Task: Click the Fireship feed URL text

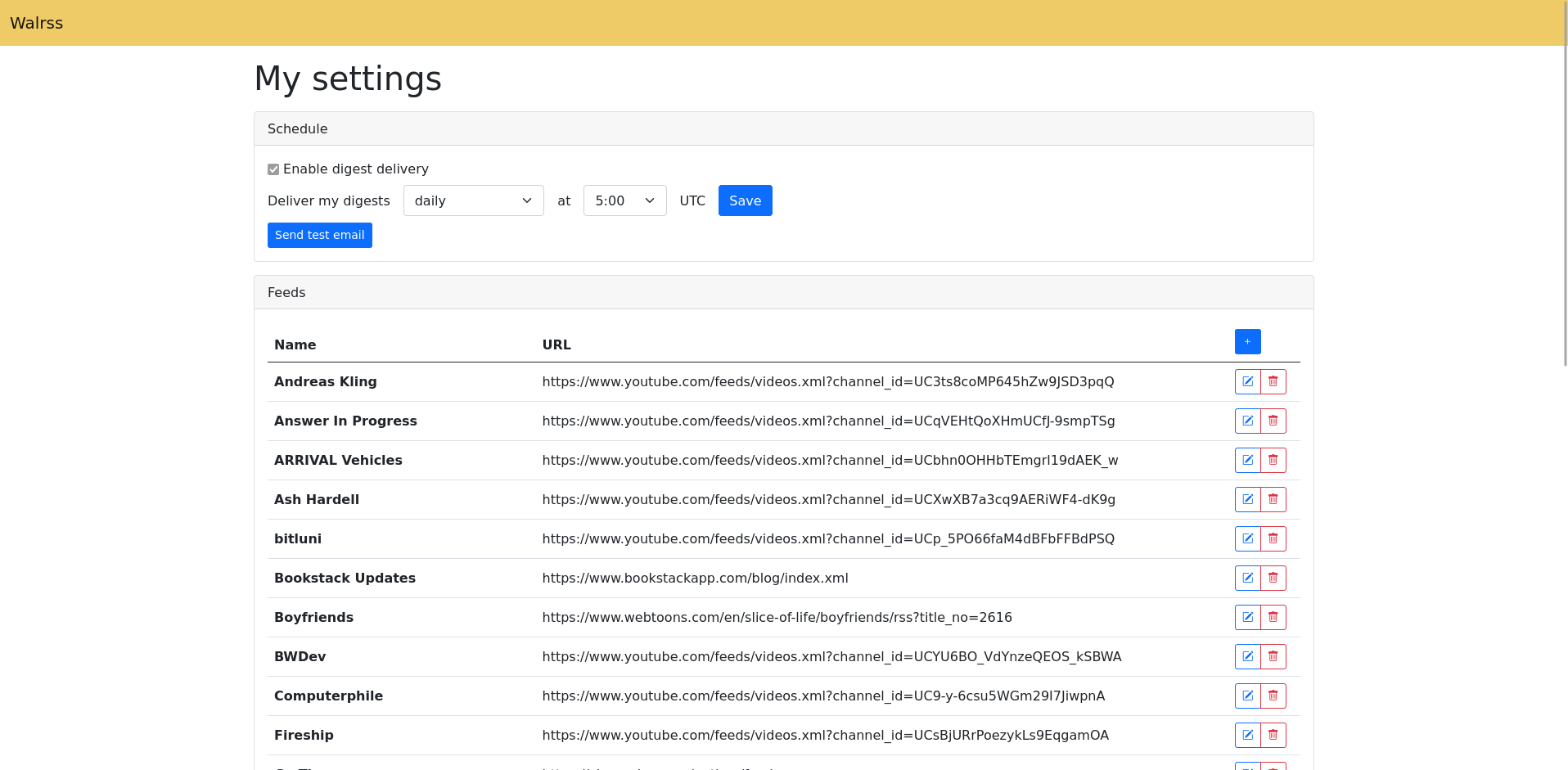Action: [x=825, y=735]
